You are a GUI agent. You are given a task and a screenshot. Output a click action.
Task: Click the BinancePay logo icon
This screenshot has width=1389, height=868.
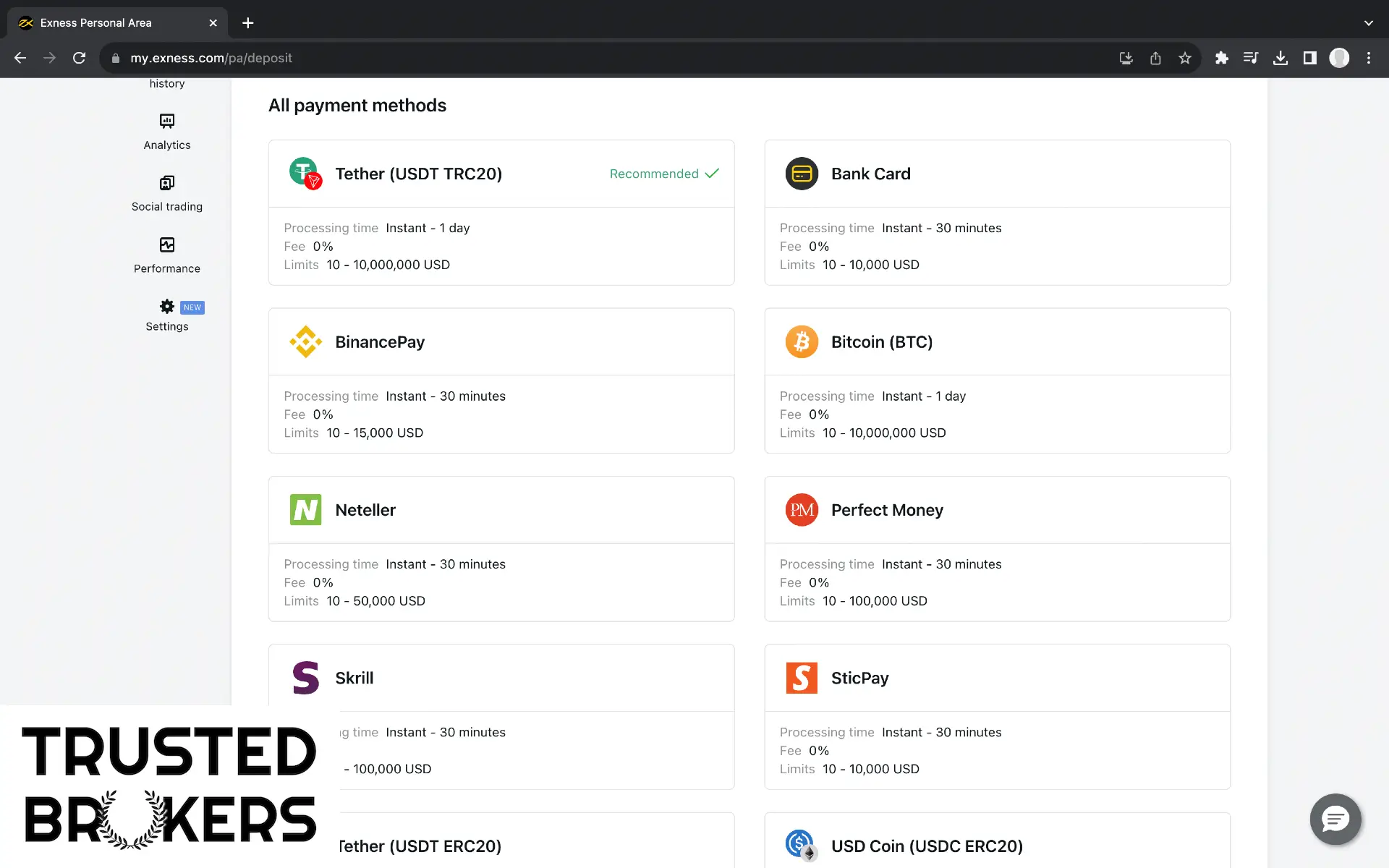(x=305, y=341)
